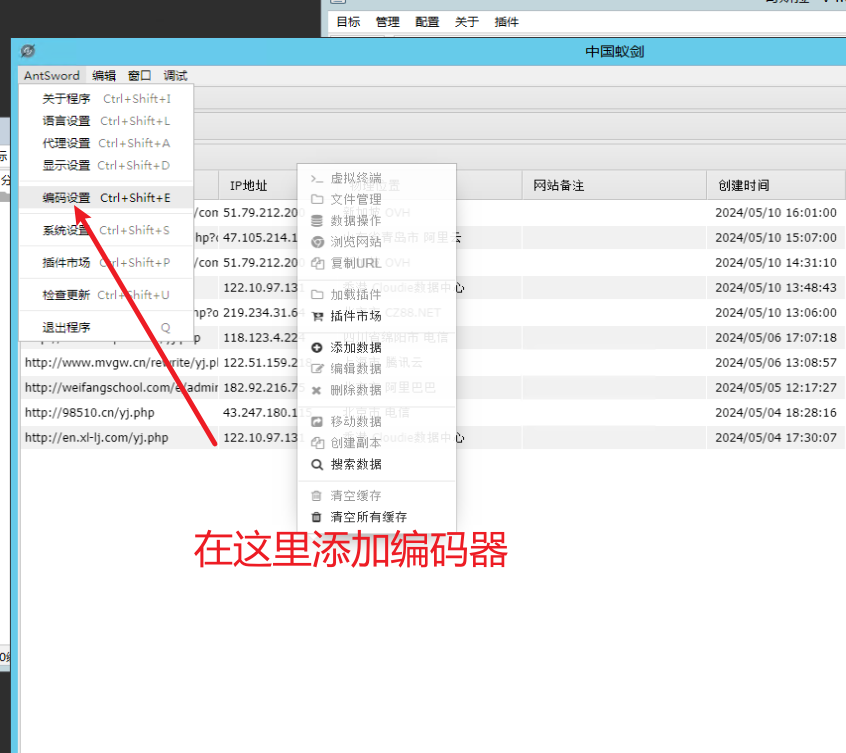Image resolution: width=846 pixels, height=753 pixels.
Task: Sort by the 创建时间 column header
Action: [743, 185]
